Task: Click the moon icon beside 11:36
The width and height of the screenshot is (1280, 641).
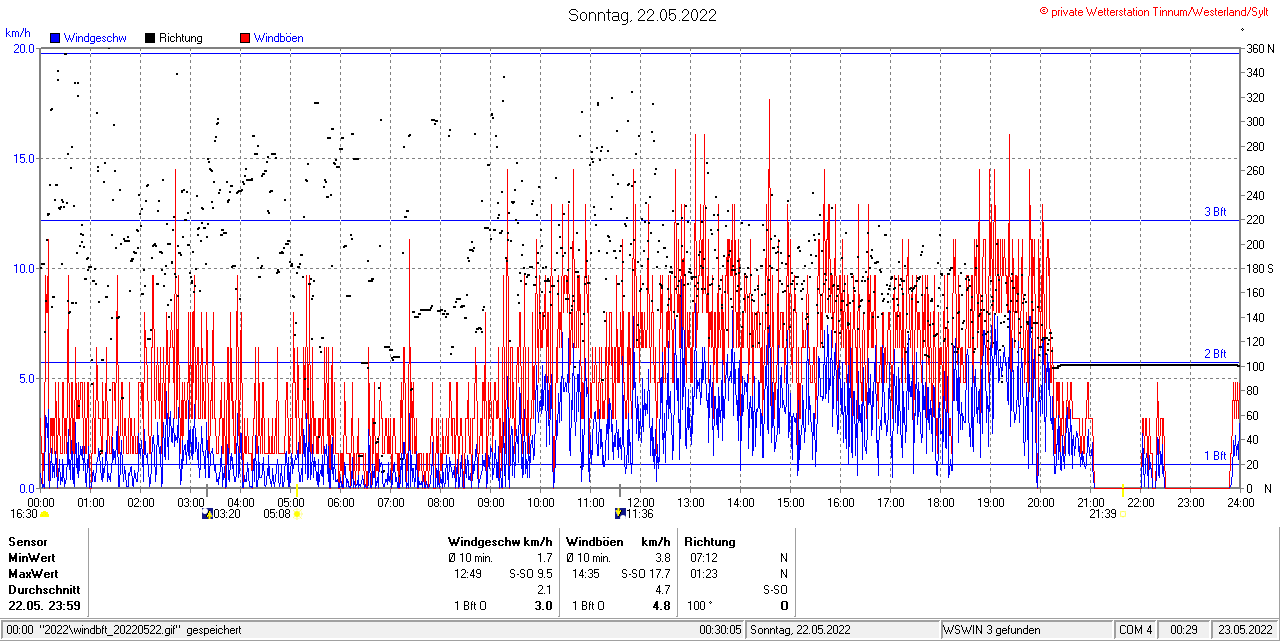Action: click(620, 514)
